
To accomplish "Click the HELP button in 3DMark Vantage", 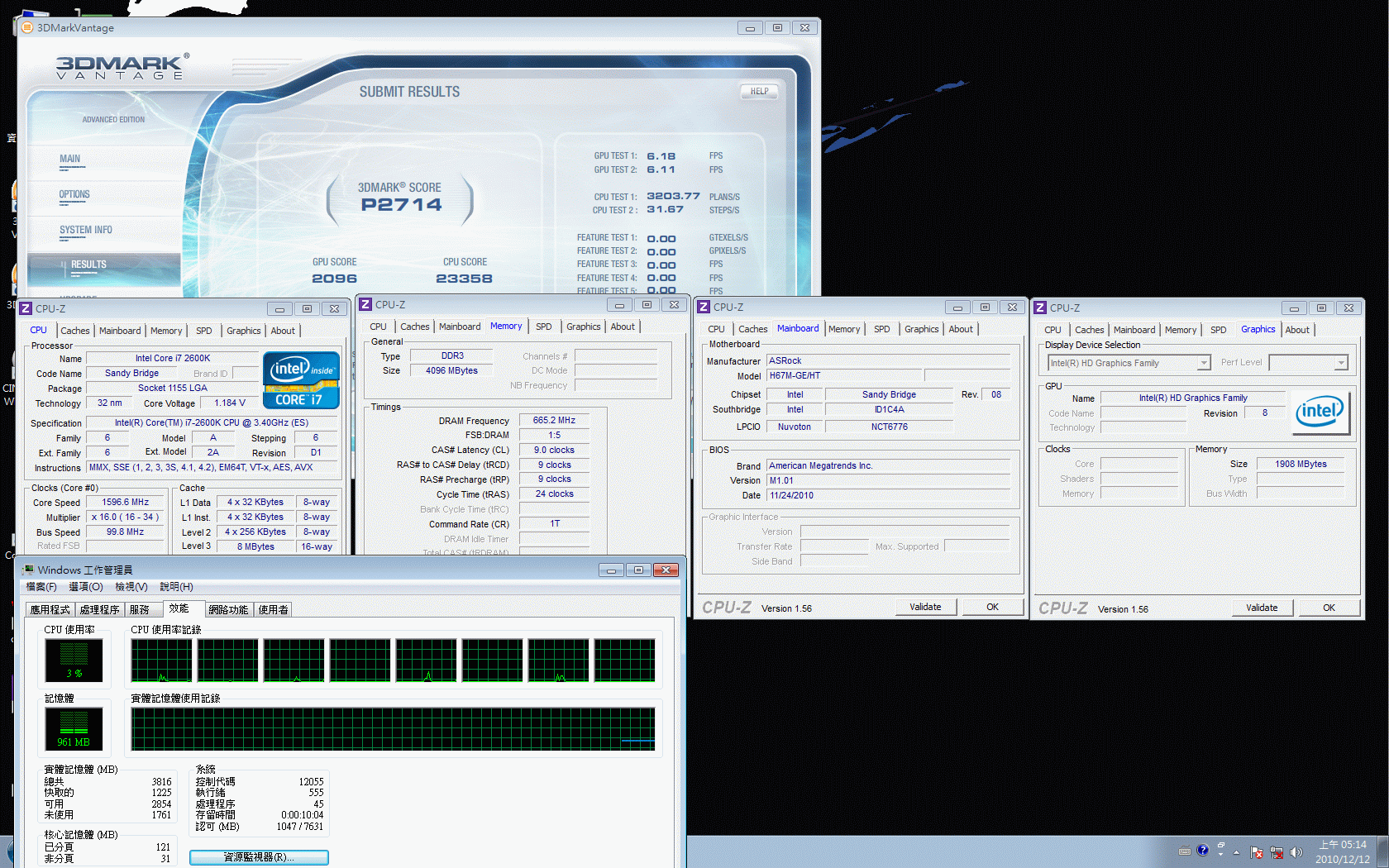I will pos(759,92).
